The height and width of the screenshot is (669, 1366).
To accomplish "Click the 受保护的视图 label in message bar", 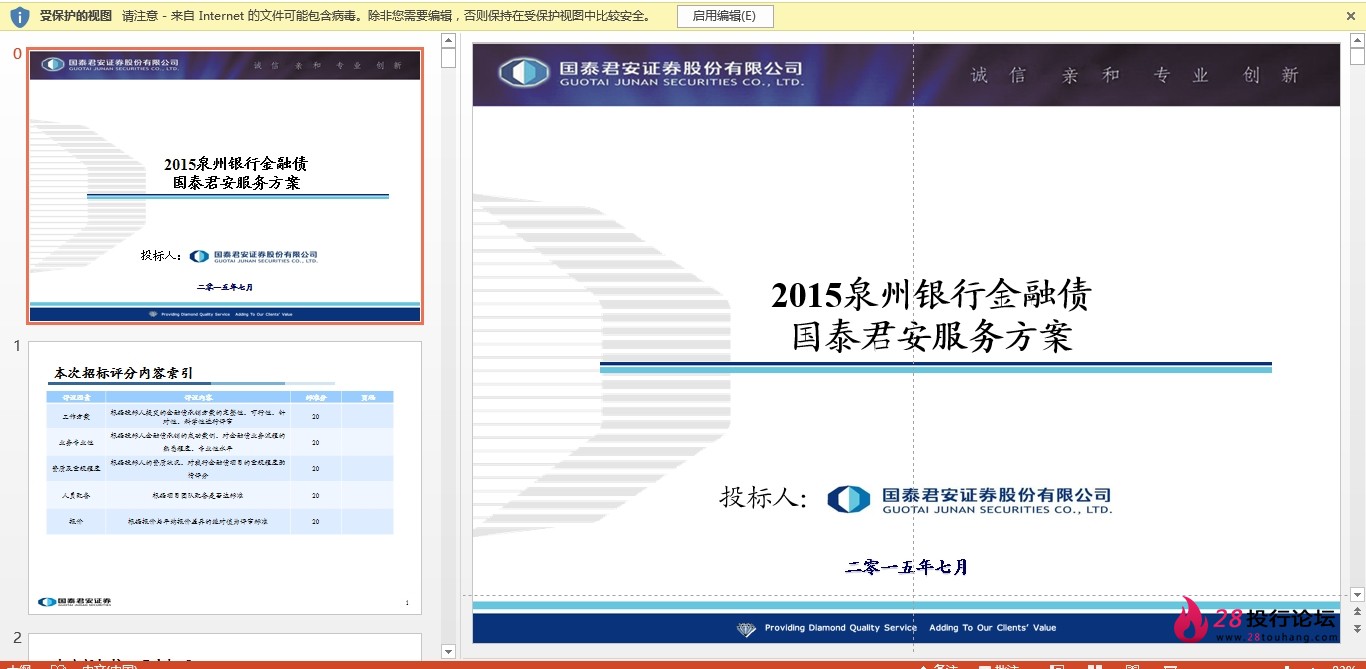I will 76,16.
